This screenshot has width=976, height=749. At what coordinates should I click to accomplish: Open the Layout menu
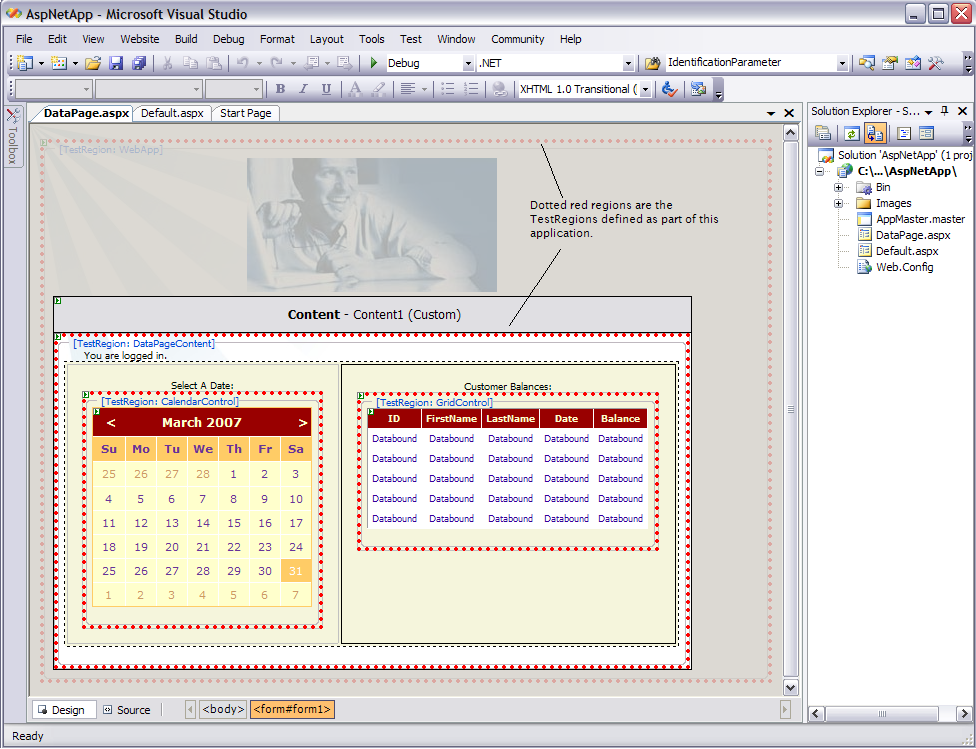point(327,39)
